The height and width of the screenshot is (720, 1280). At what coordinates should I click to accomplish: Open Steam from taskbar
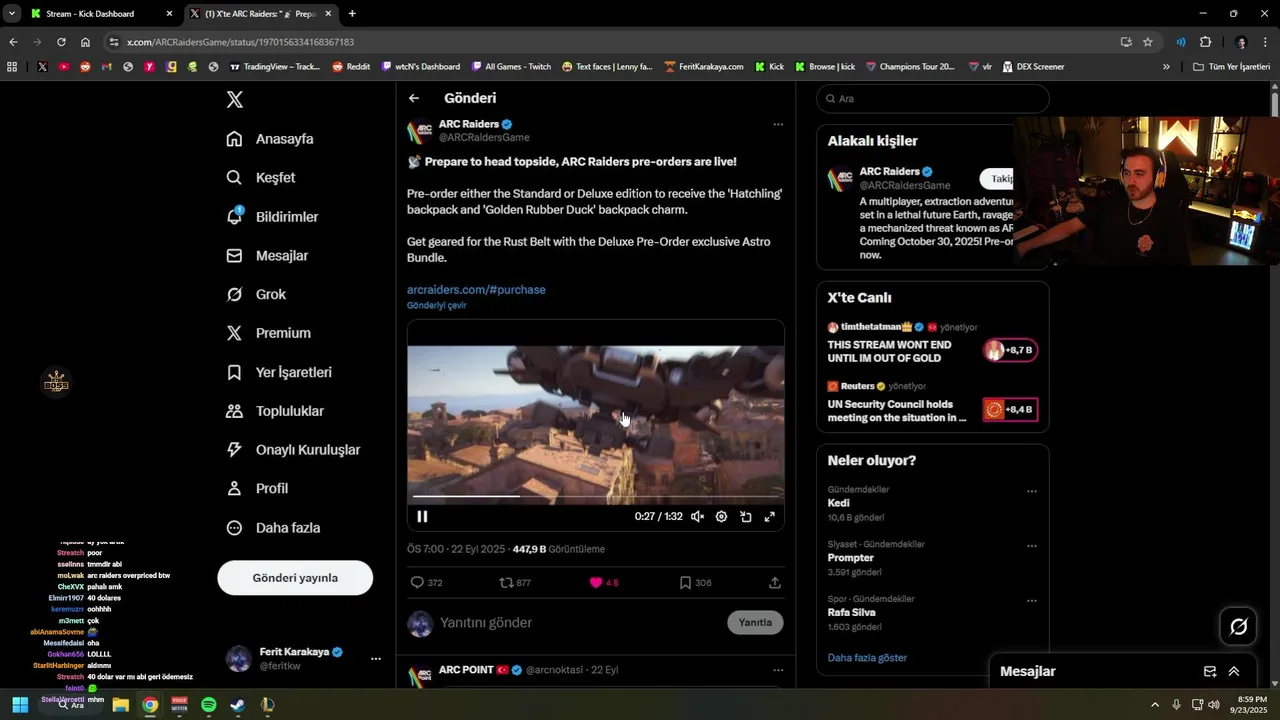tap(238, 705)
